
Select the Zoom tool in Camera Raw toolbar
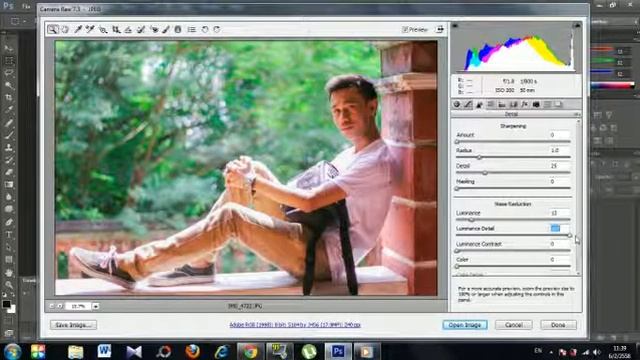point(52,29)
